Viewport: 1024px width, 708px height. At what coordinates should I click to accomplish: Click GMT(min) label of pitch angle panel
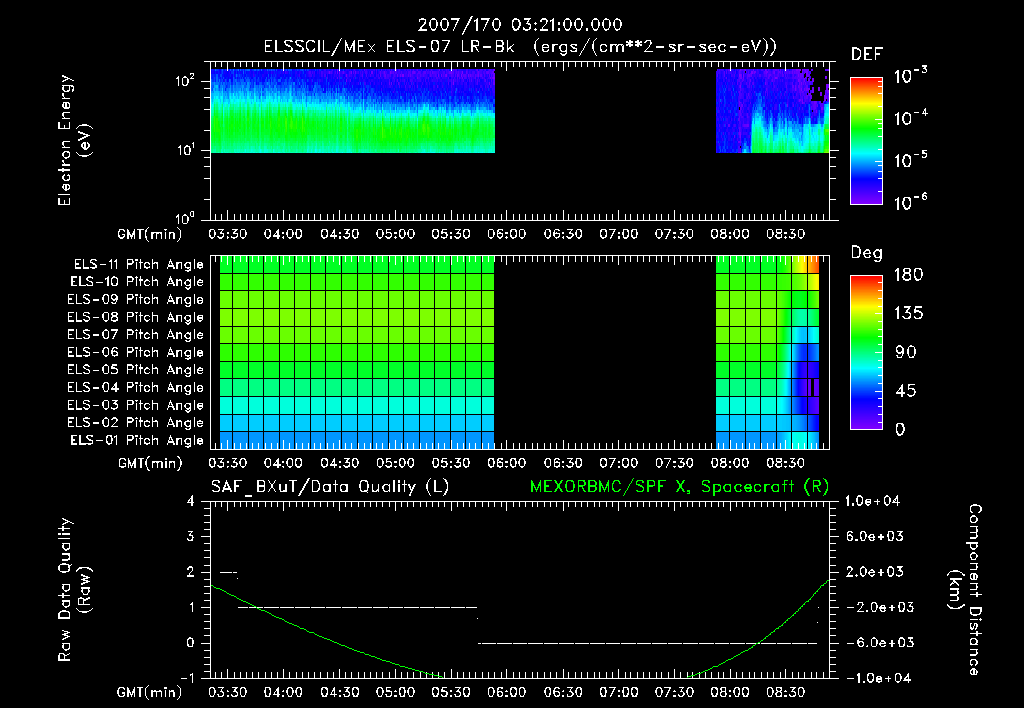point(150,464)
